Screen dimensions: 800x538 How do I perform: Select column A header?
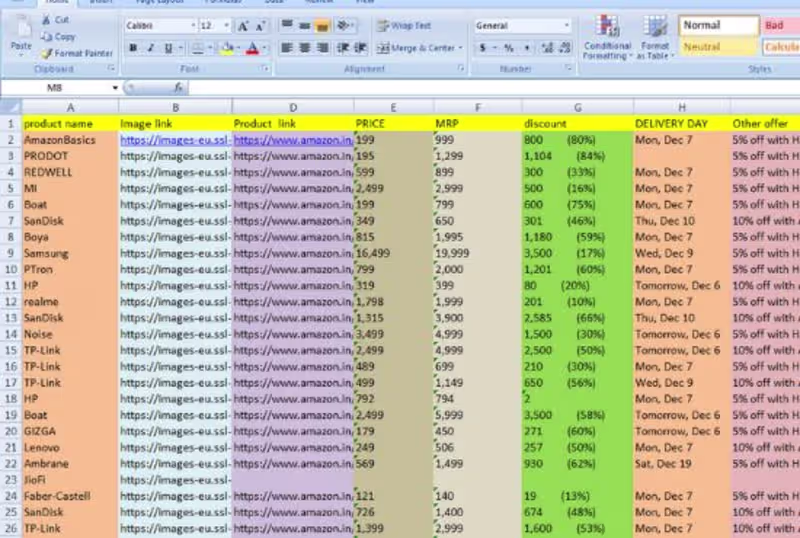[70, 107]
